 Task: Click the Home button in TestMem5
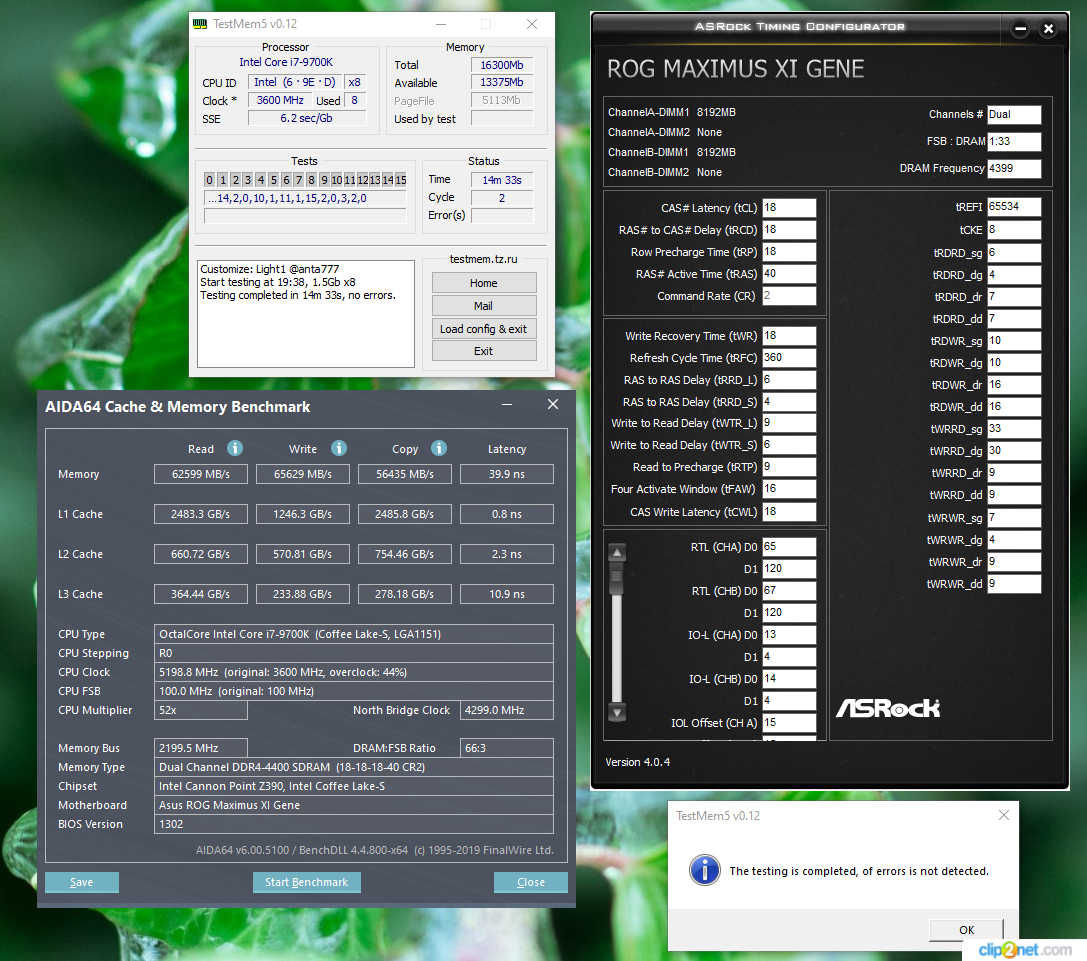484,283
